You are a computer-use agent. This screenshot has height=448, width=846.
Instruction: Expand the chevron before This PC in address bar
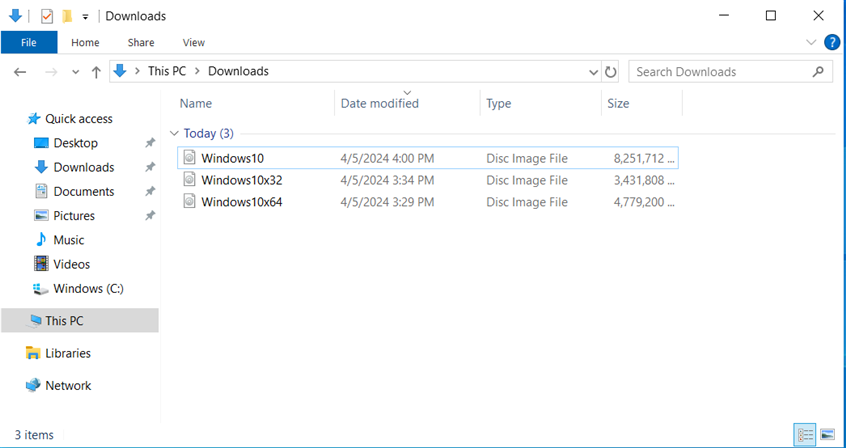point(138,71)
